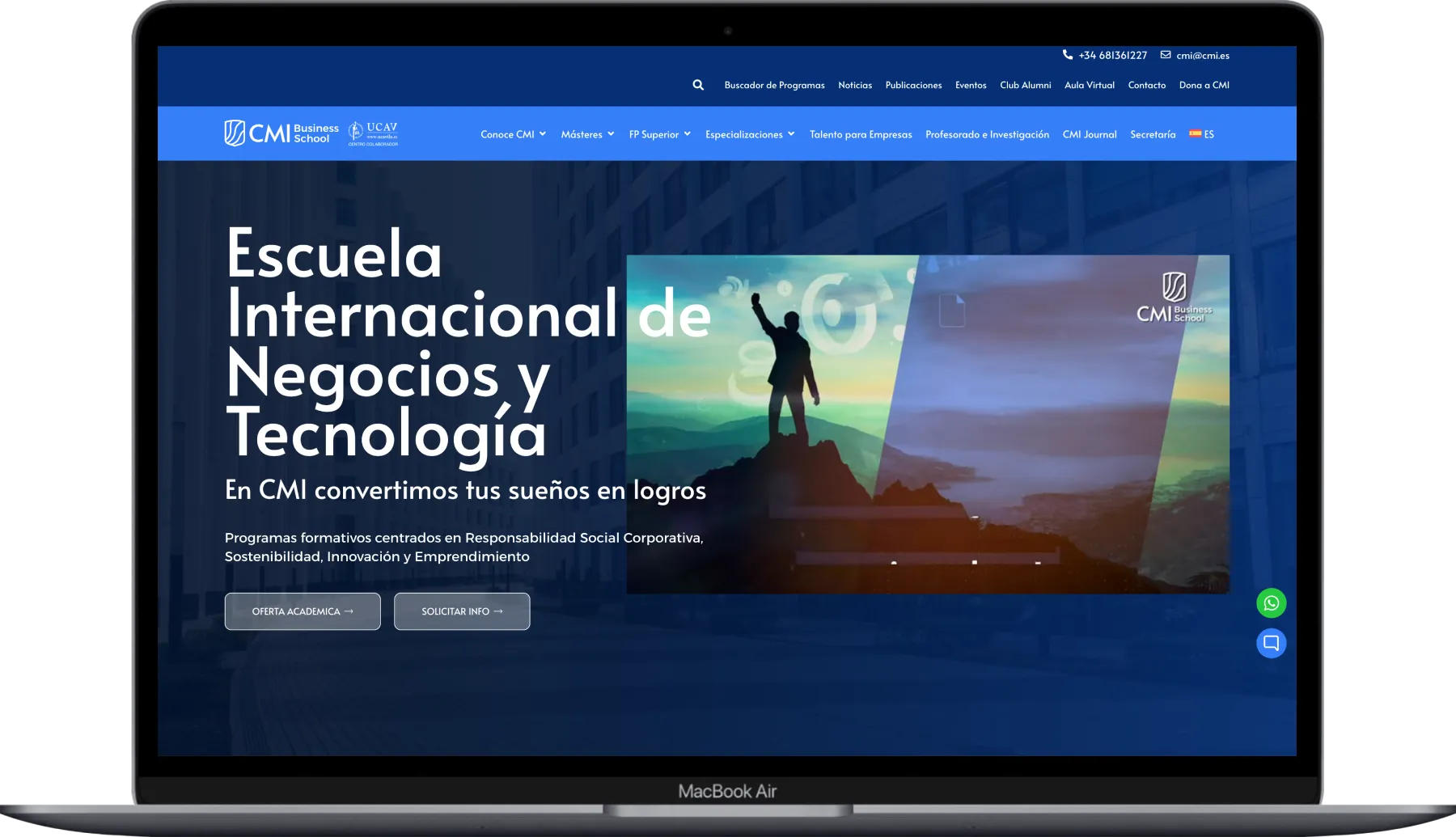Click the search magnifier icon
The image size is (1456, 837).
click(698, 85)
